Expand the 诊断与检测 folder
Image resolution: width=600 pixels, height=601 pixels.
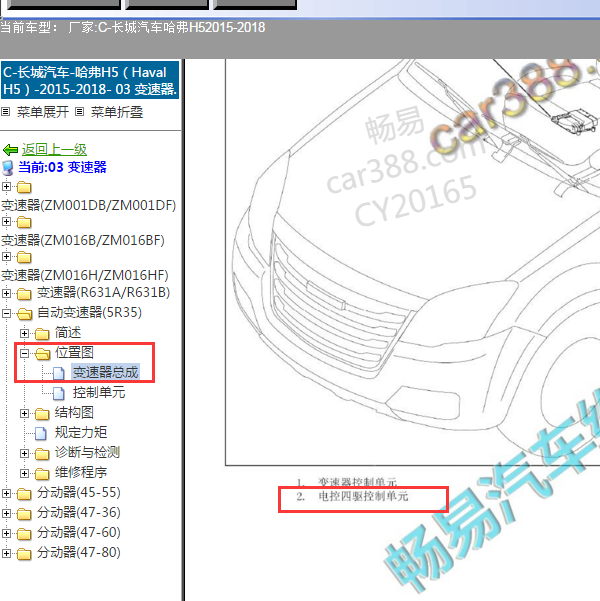pos(24,453)
